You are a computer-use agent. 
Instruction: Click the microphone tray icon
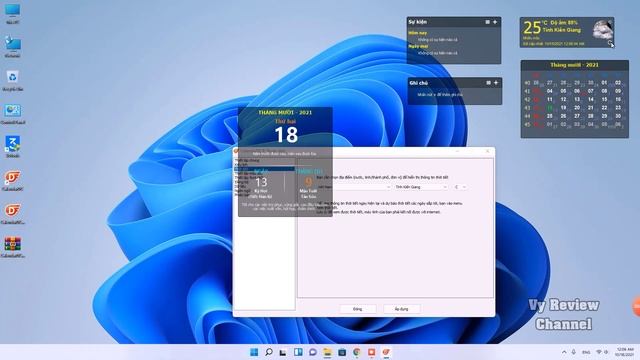pos(574,352)
